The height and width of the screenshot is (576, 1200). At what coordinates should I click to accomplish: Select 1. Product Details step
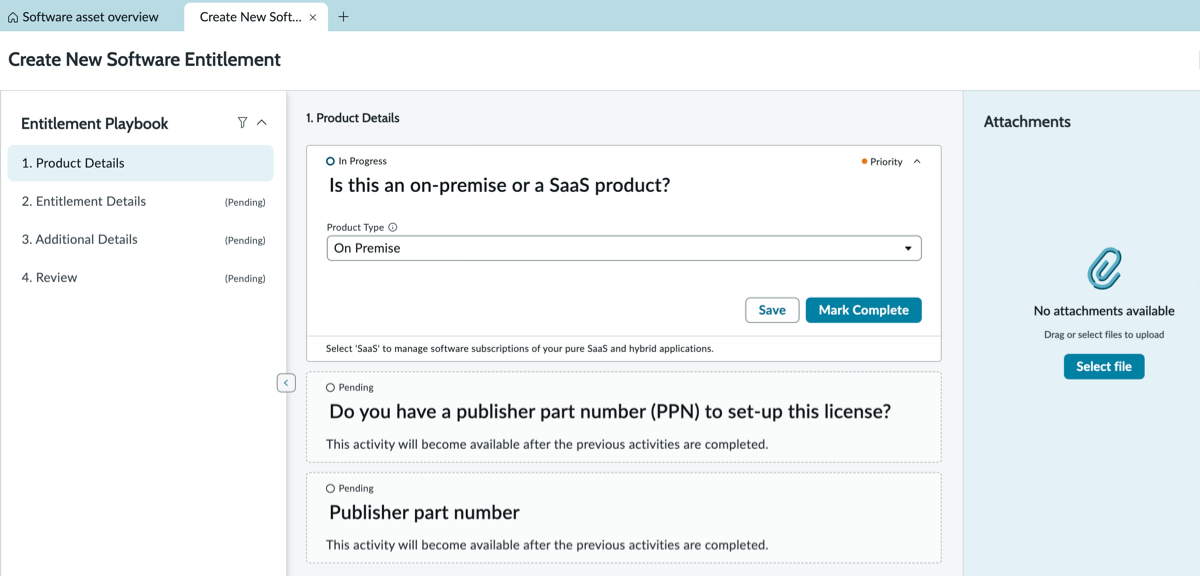coord(140,163)
